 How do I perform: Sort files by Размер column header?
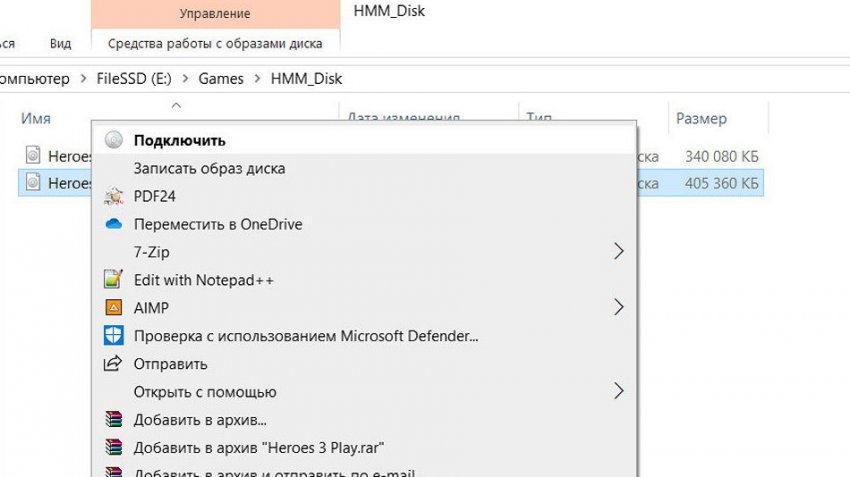click(701, 118)
